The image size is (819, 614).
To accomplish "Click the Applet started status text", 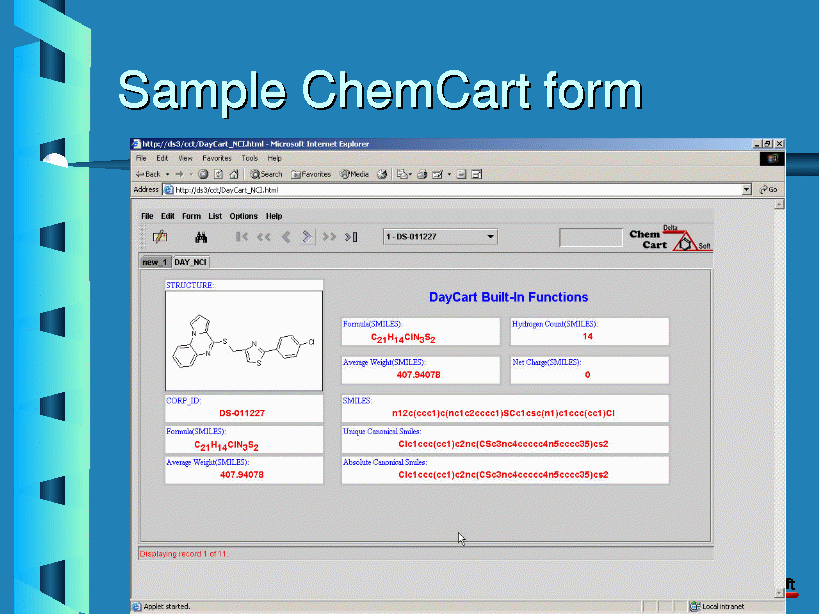I will tap(167, 606).
